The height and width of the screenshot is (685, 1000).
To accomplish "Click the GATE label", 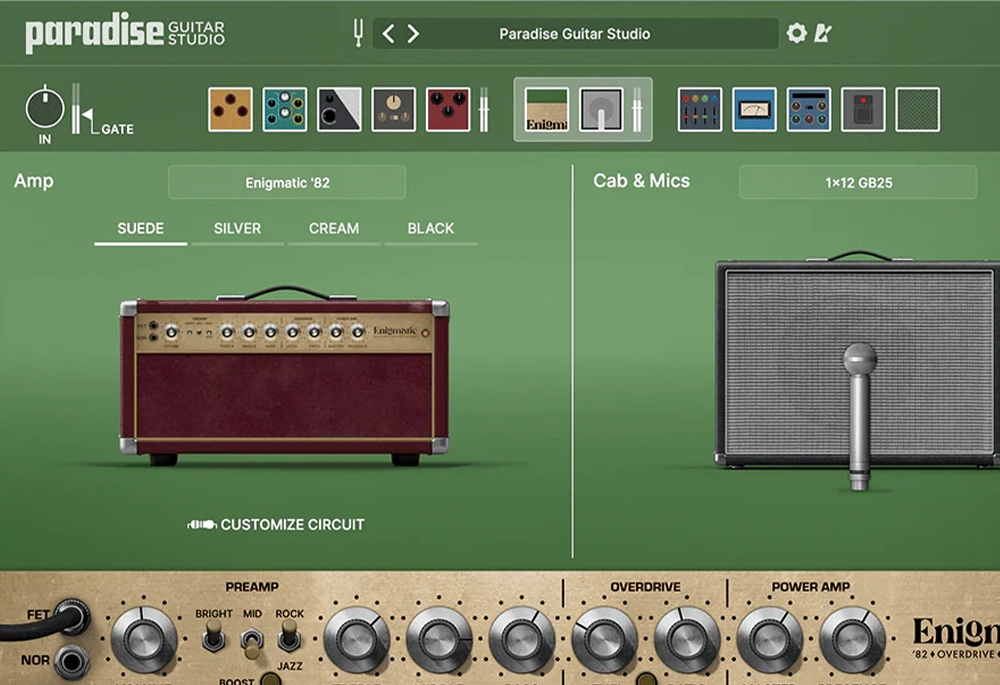I will click(x=117, y=129).
